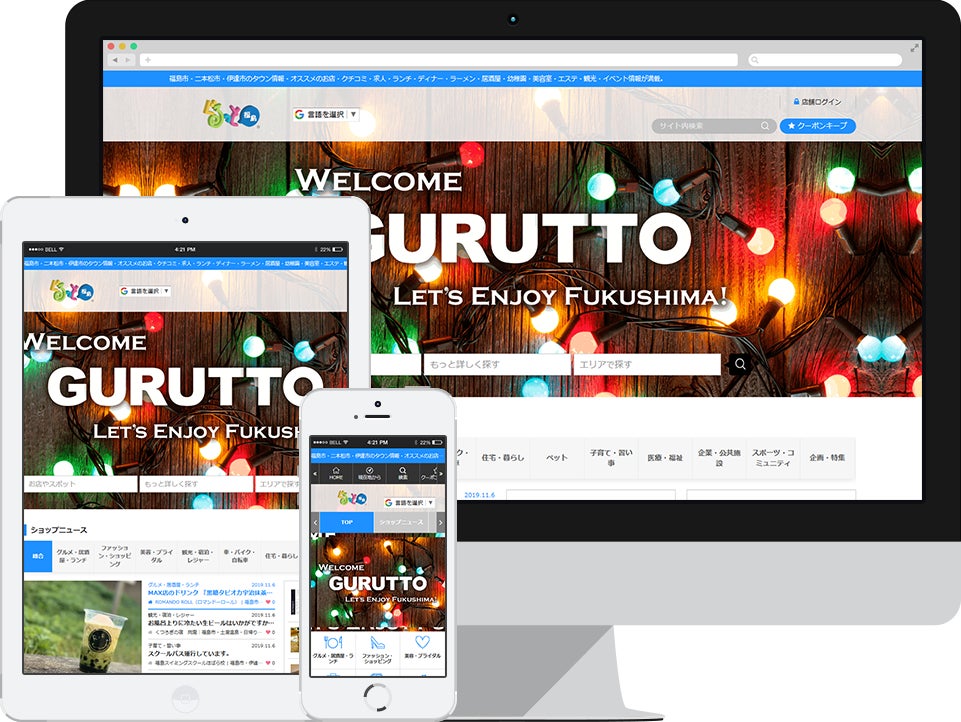The height and width of the screenshot is (722, 961).
Task: Open the tapioca drink news thumbnail on tablet
Action: [x=82, y=626]
